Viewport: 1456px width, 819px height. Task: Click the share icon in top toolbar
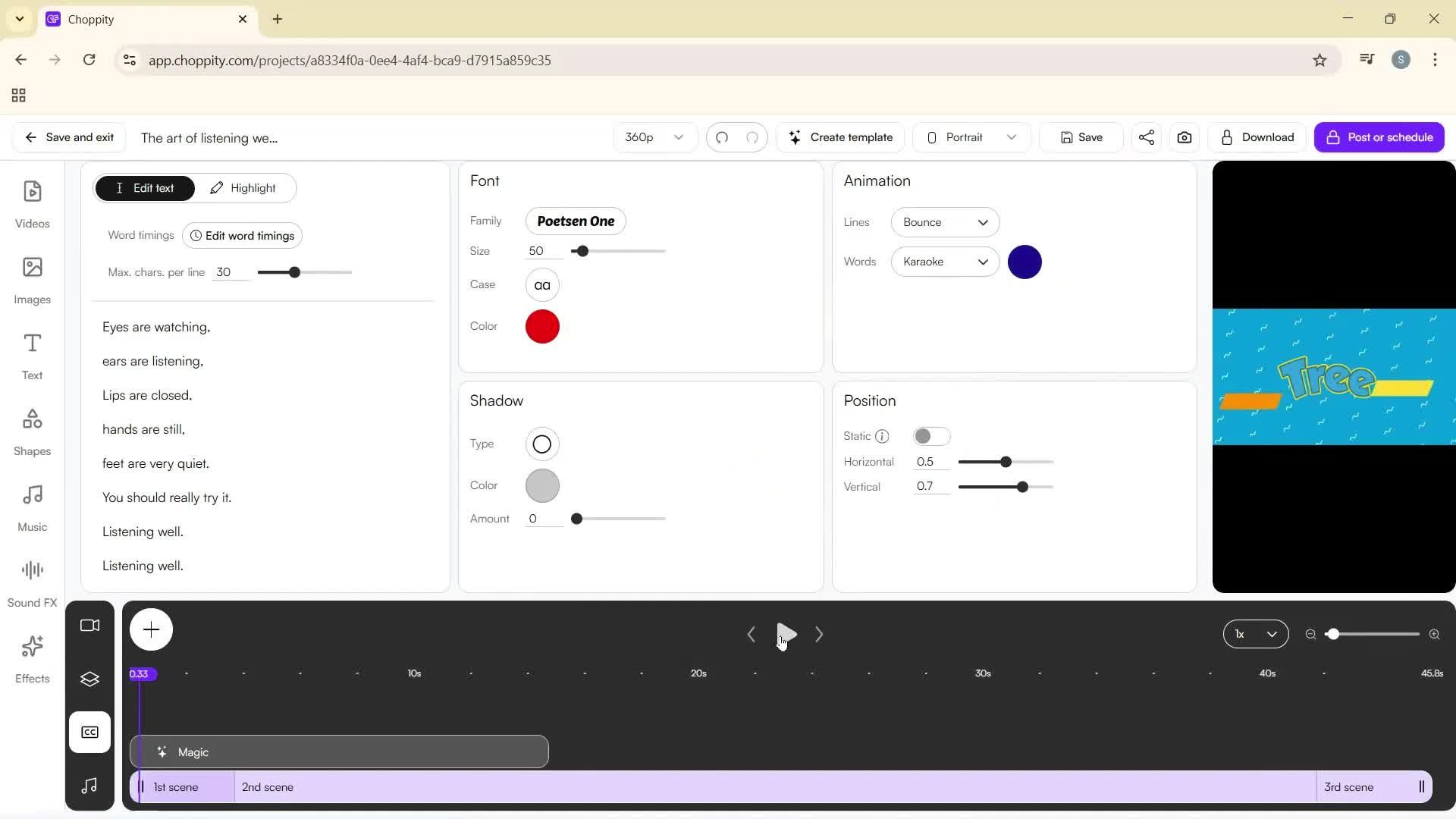1146,137
